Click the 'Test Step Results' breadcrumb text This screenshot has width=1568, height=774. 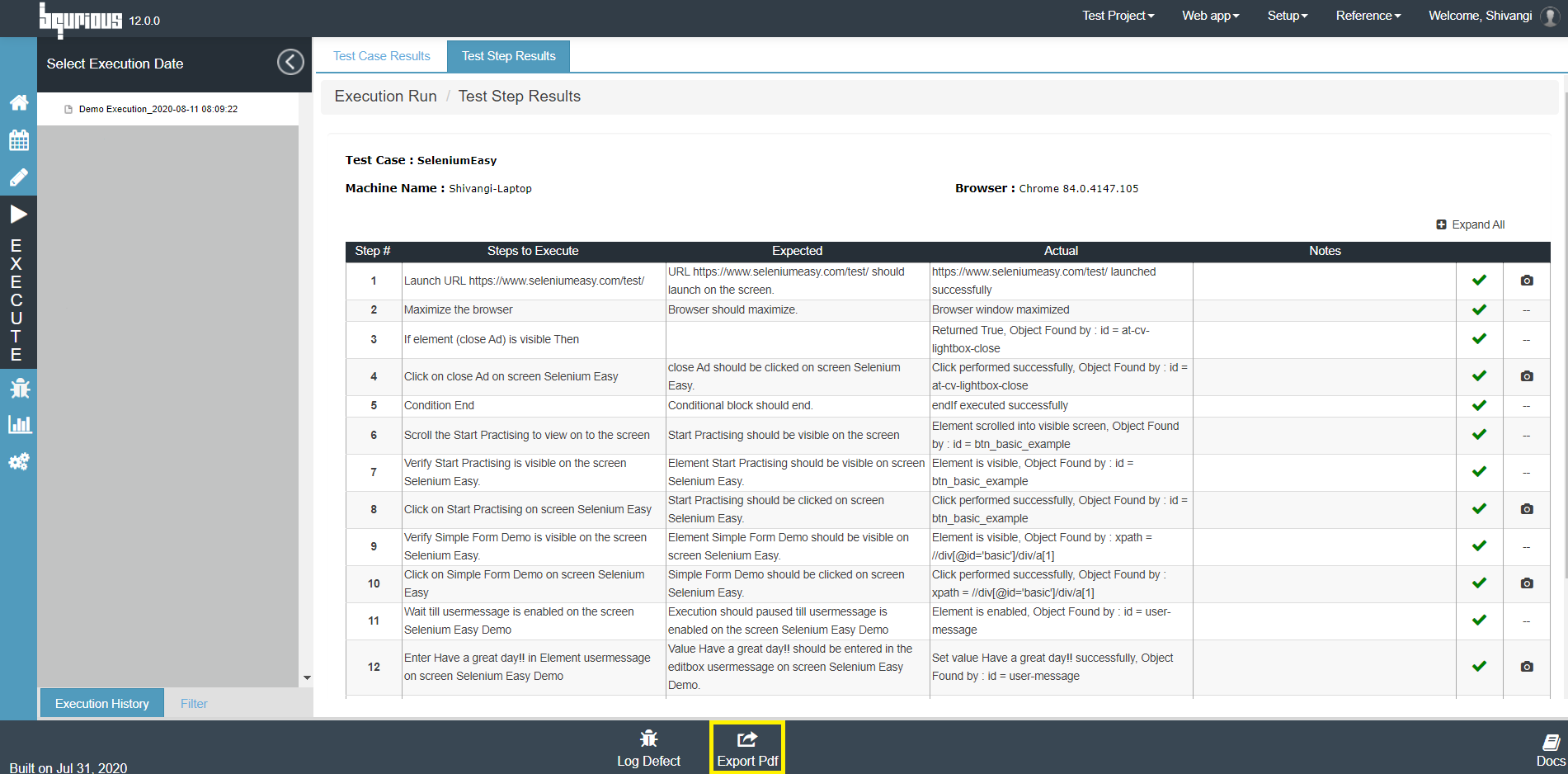coord(520,97)
